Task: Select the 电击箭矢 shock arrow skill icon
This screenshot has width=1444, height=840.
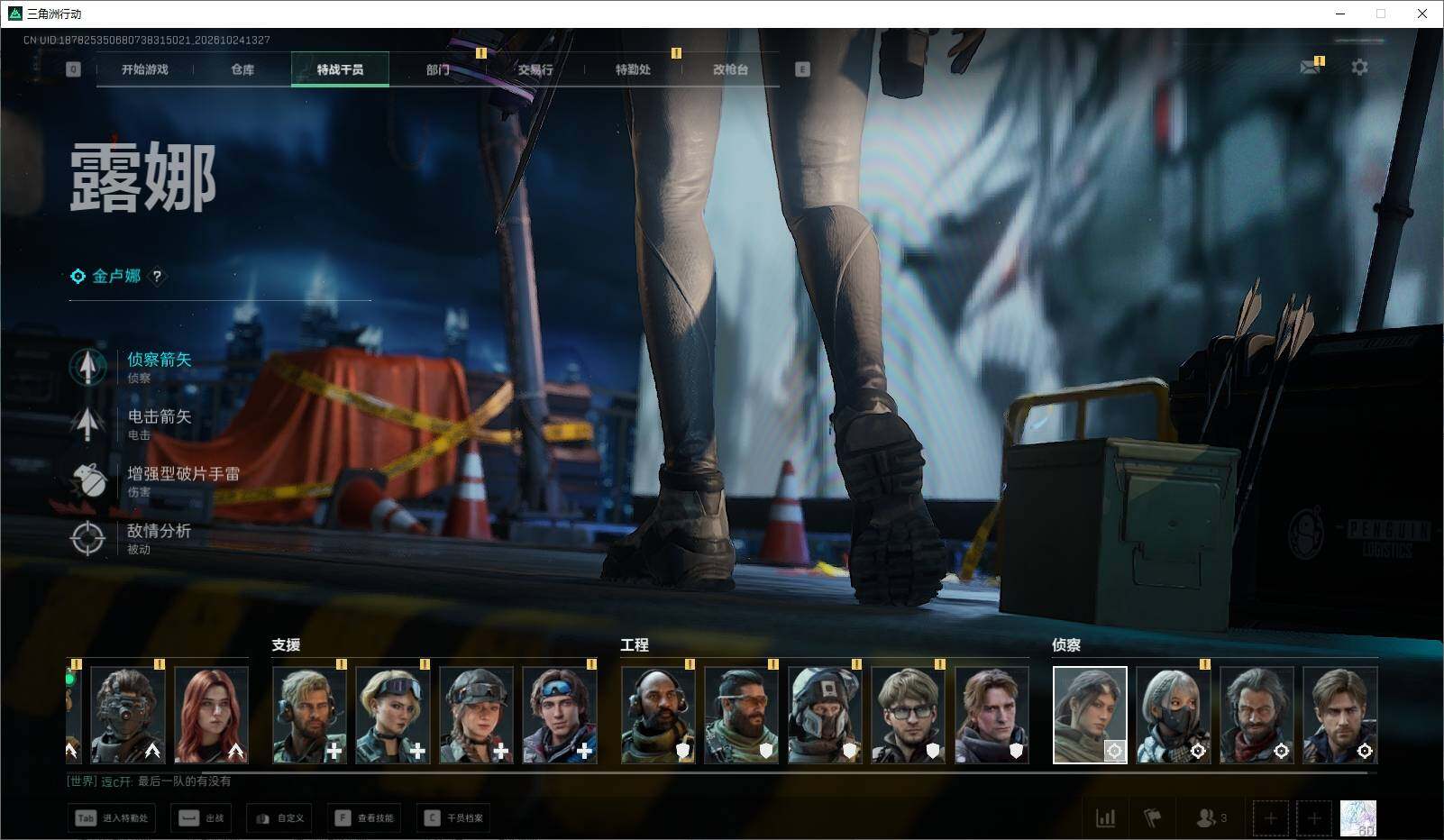Action: 87,424
